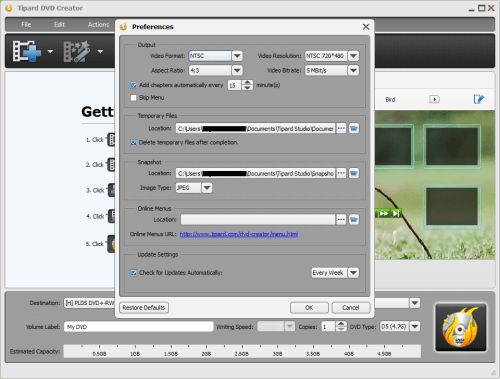Open the video edit magic wand tool
Viewport: 500px width, 379px height.
[77, 51]
